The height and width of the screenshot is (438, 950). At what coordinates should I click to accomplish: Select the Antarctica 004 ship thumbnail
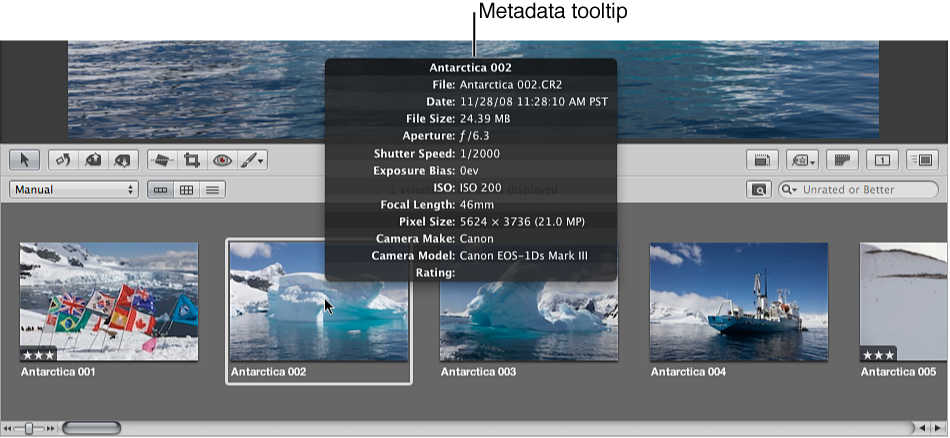tap(739, 301)
